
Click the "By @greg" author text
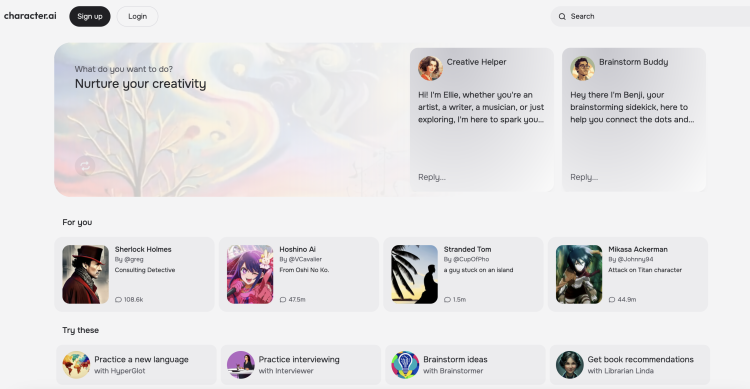coord(129,259)
